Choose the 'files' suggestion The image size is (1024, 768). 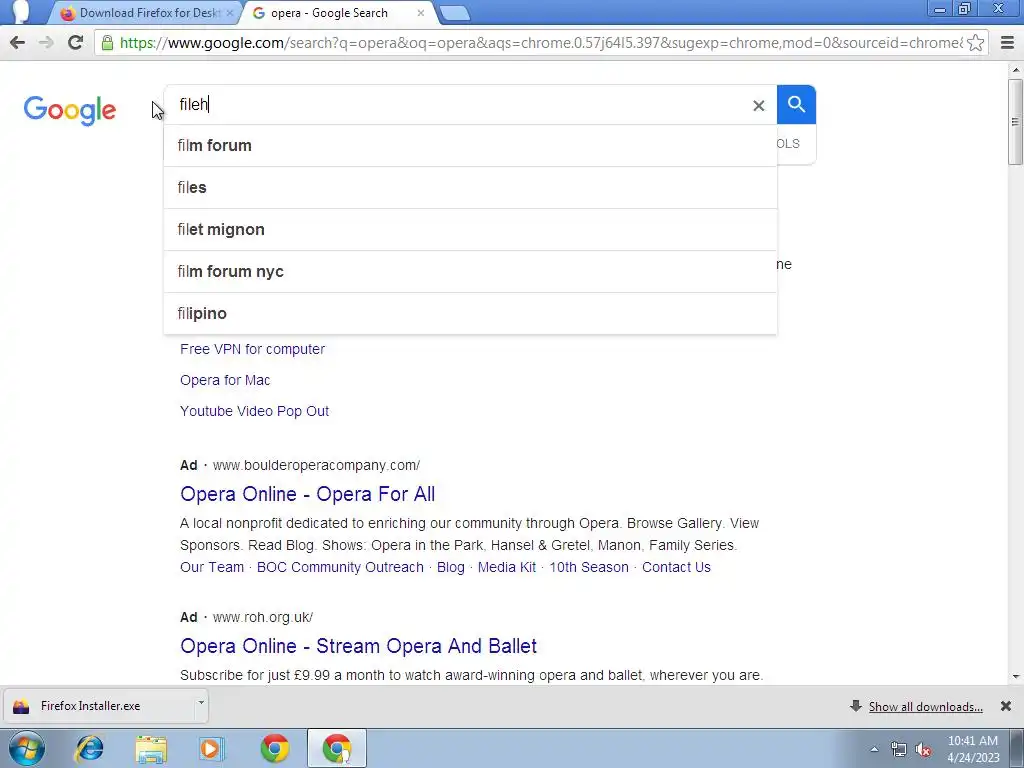click(470, 187)
